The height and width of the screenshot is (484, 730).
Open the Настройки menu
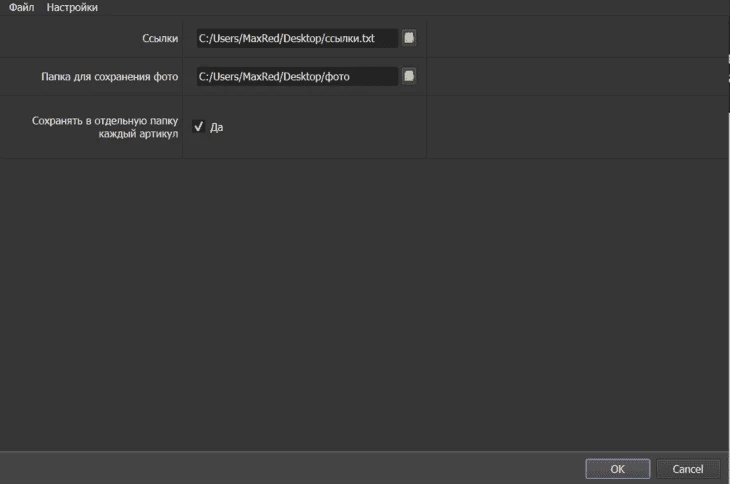pos(72,7)
